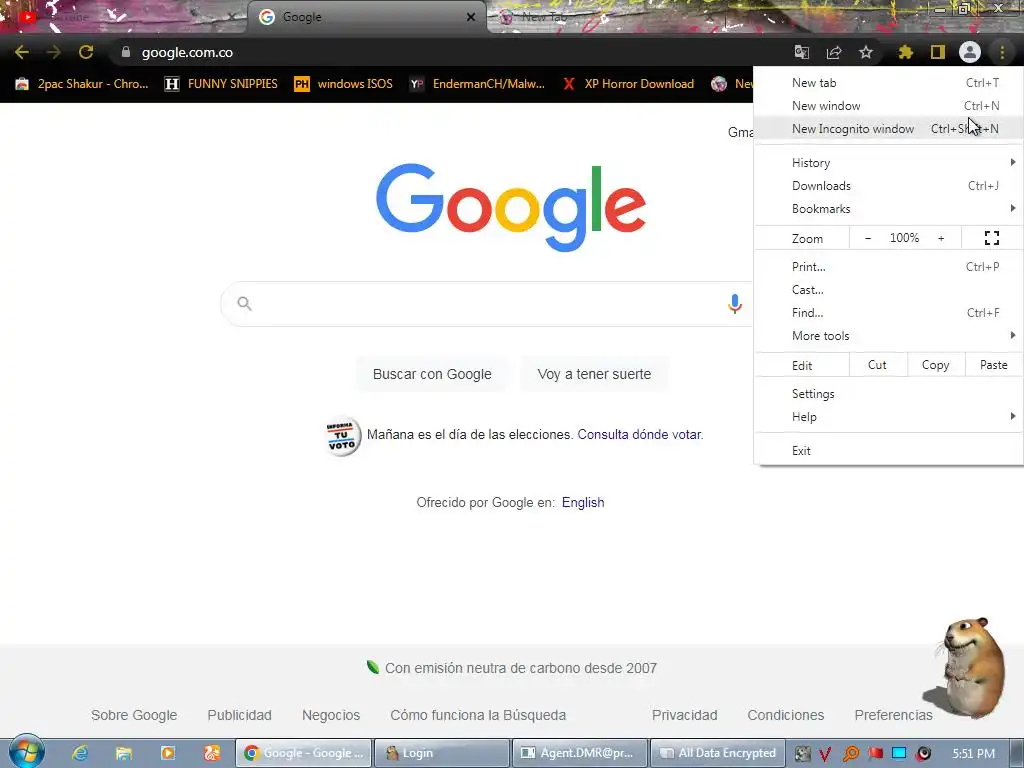
Task: Expand the More tools submenu
Action: [889, 336]
